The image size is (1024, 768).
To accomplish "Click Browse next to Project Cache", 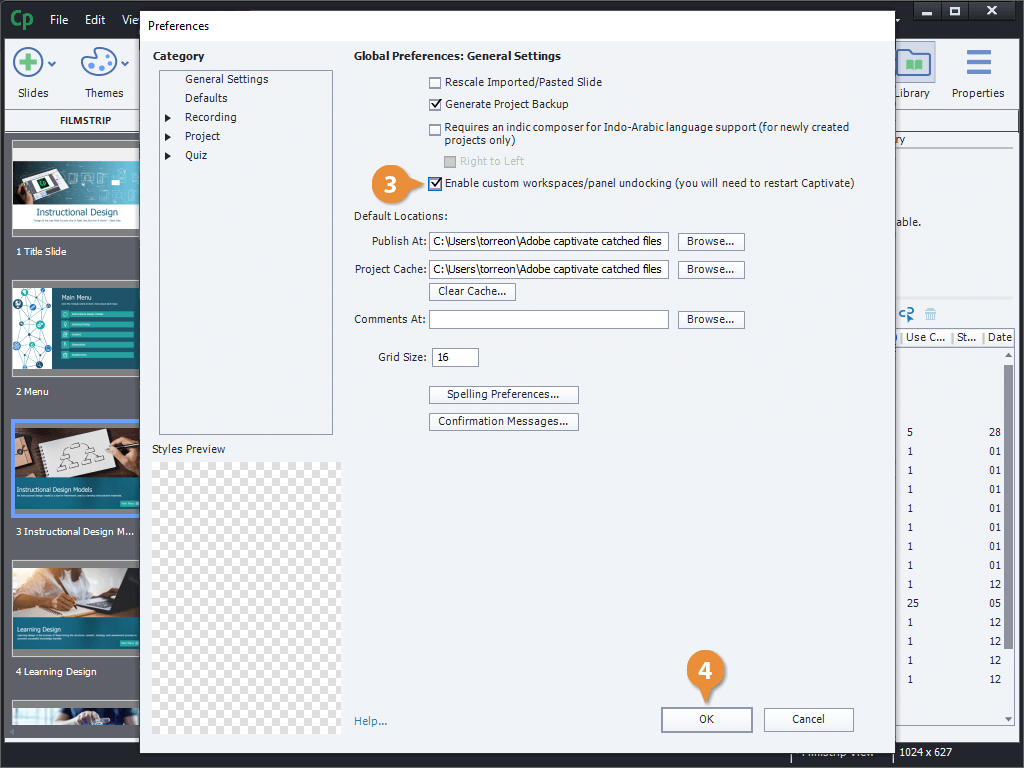I will pyautogui.click(x=711, y=270).
